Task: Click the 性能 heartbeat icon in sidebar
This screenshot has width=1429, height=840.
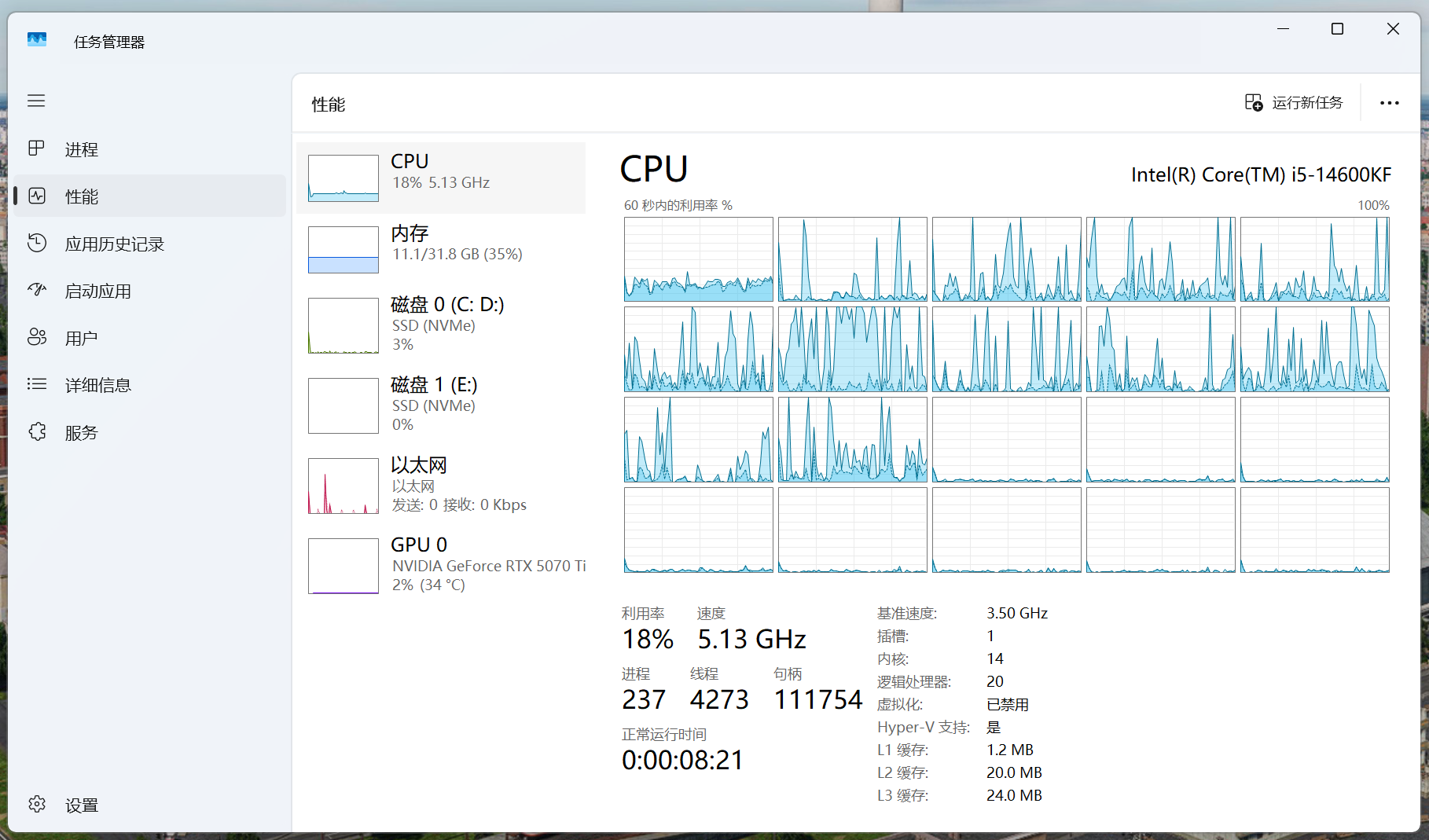Action: [x=37, y=196]
